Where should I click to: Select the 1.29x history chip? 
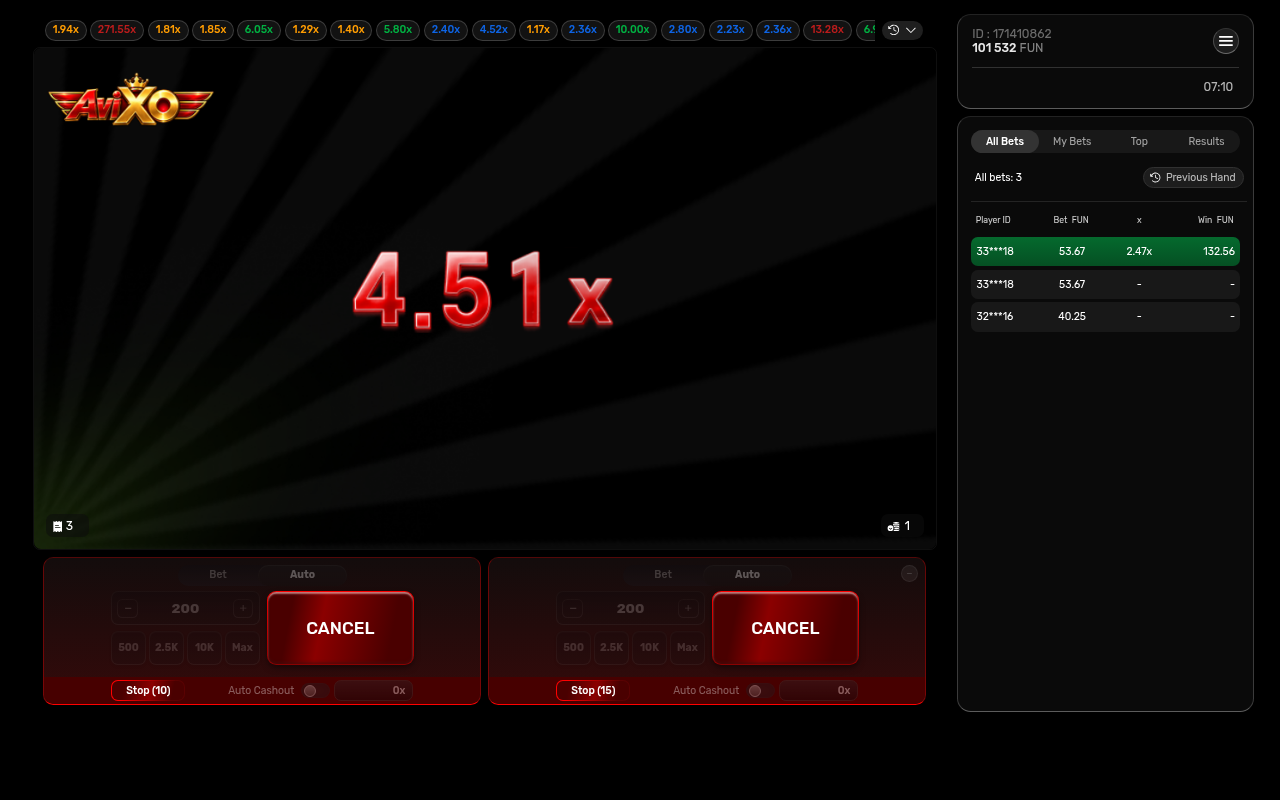(x=306, y=30)
